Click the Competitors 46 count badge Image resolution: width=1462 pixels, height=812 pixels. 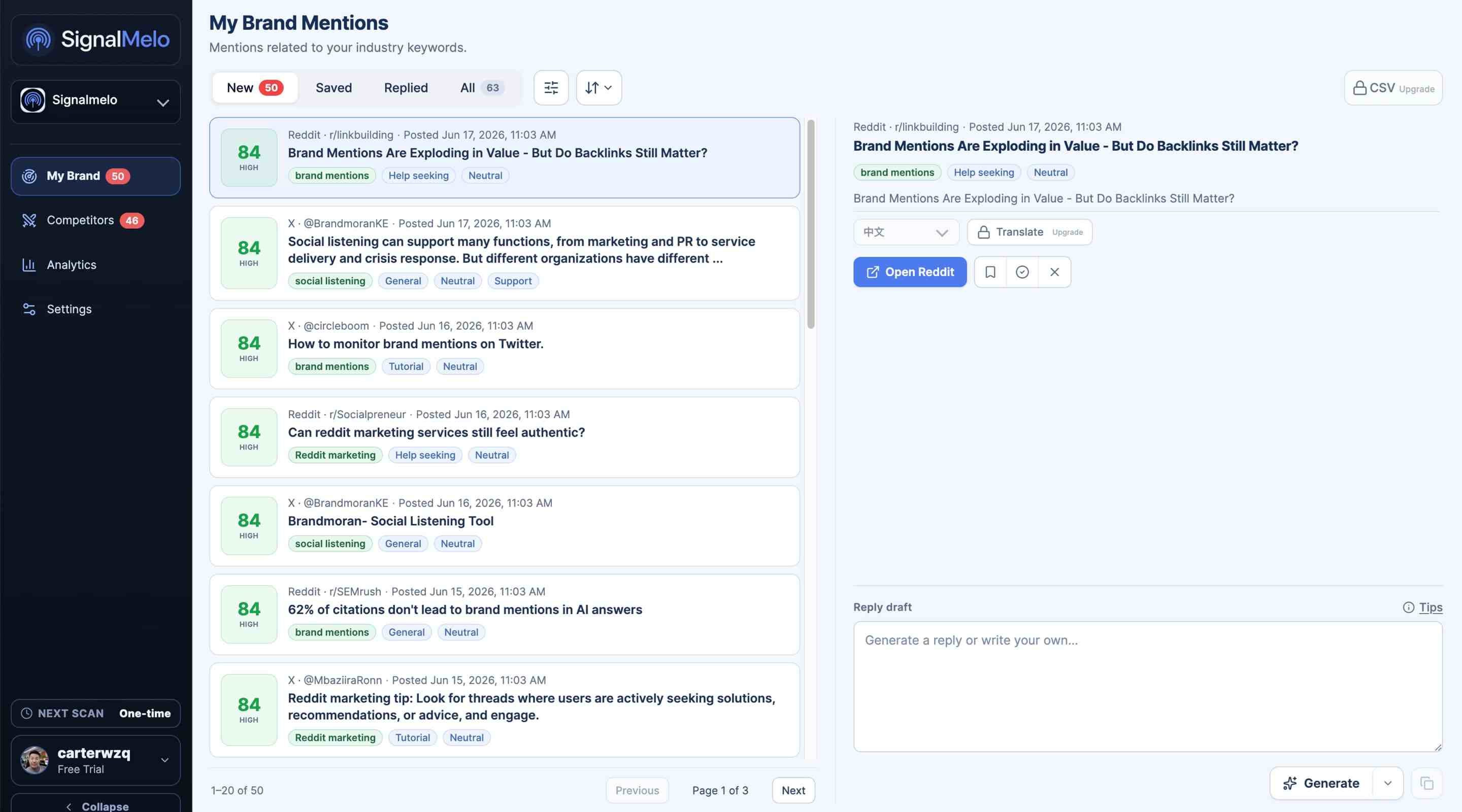coord(131,221)
